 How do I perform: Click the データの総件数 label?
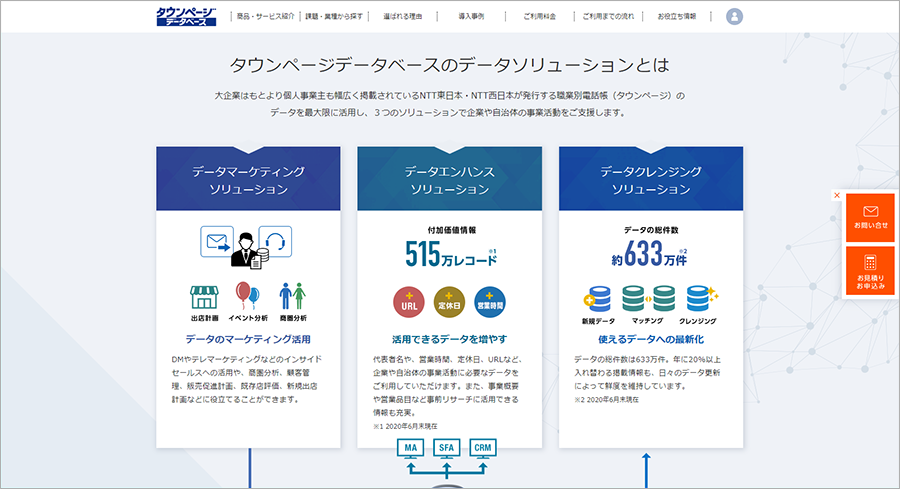tap(651, 230)
